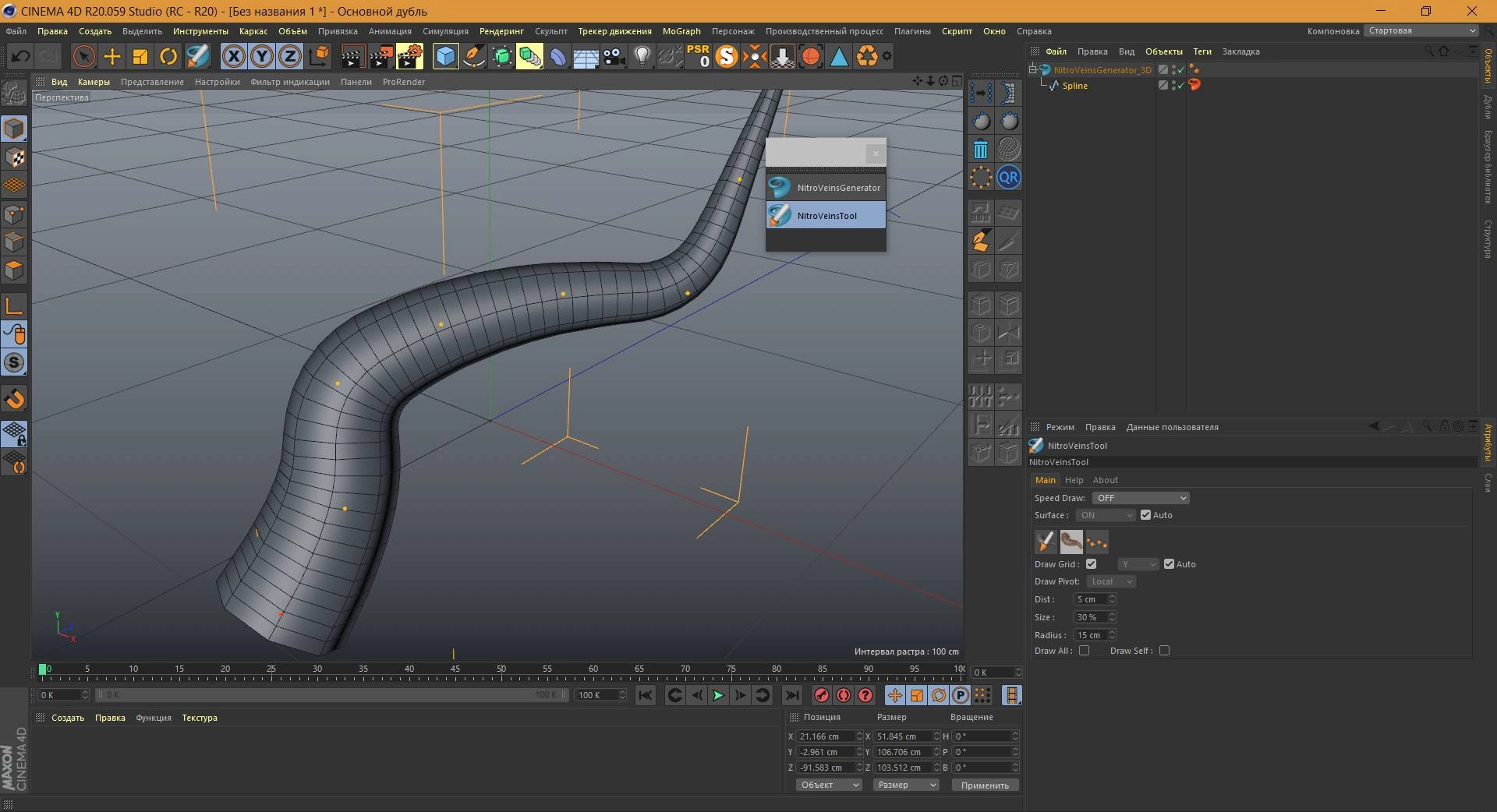1497x812 pixels.
Task: Enable the Axis tool L icon
Action: 15,305
